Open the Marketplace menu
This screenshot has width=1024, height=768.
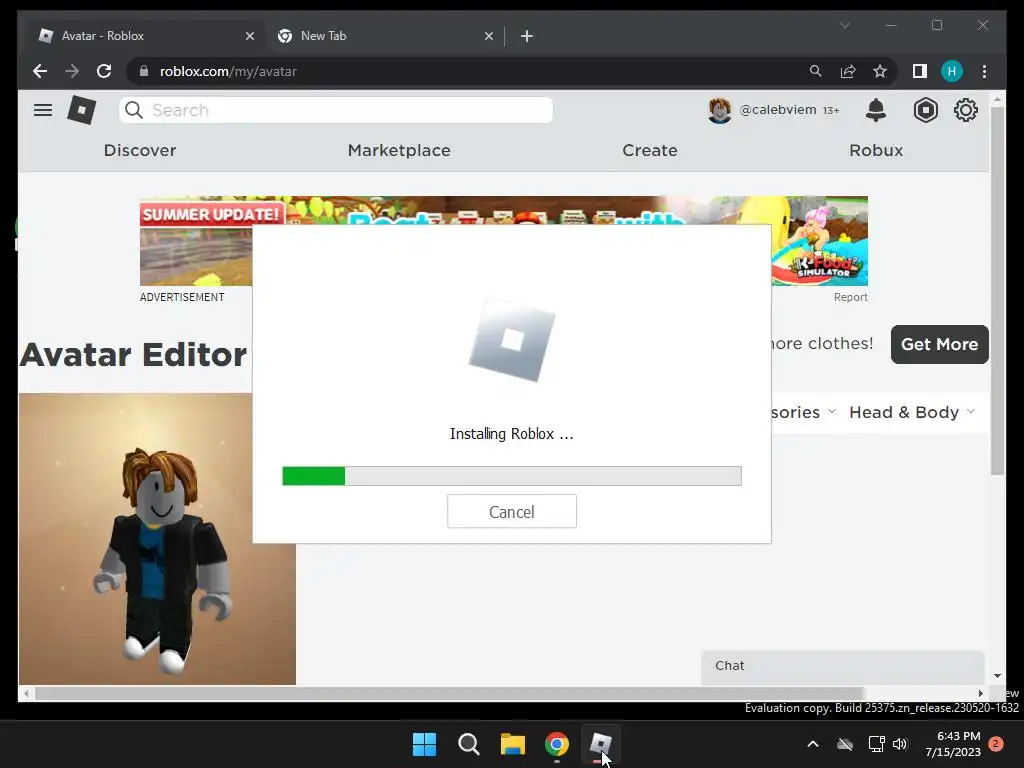coord(399,150)
